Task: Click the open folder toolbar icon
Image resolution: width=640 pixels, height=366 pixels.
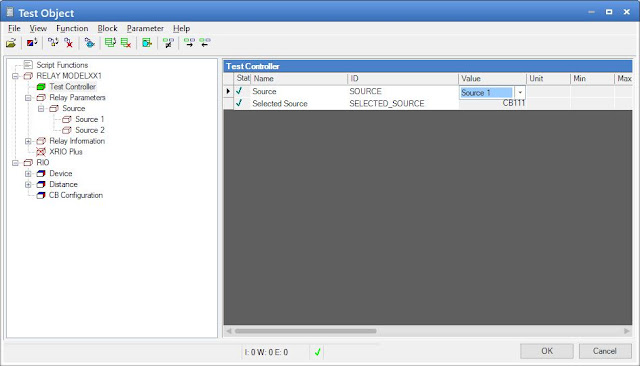Action: pos(11,43)
